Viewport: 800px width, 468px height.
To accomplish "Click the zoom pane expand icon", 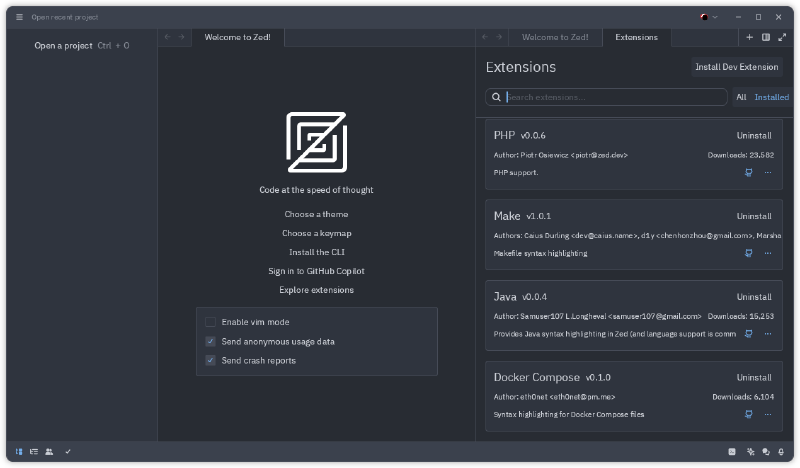I will click(x=782, y=37).
